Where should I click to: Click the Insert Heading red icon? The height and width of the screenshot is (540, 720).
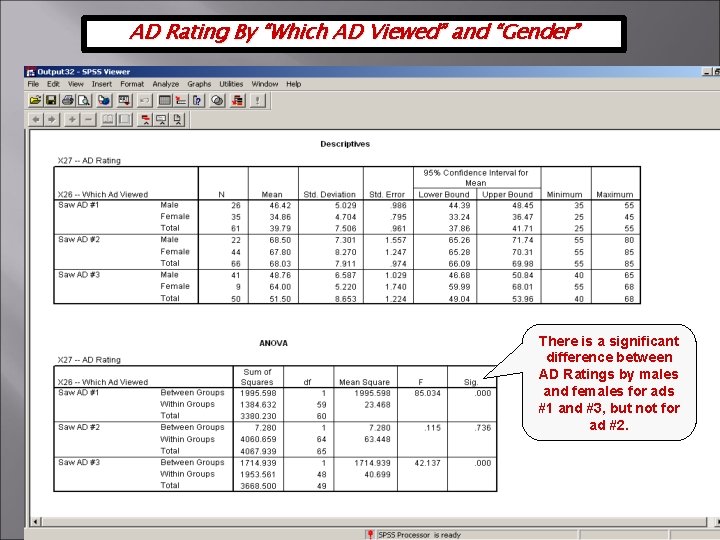(145, 120)
